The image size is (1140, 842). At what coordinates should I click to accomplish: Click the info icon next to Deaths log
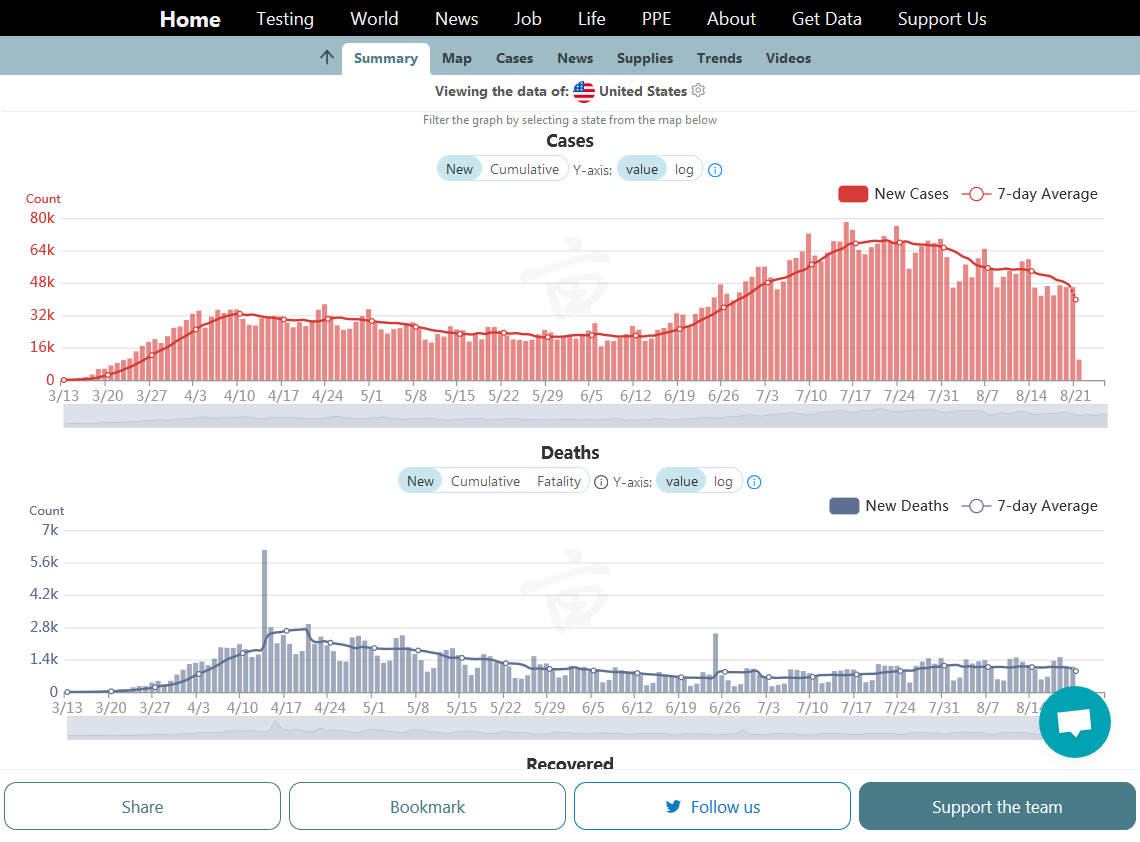(x=755, y=482)
